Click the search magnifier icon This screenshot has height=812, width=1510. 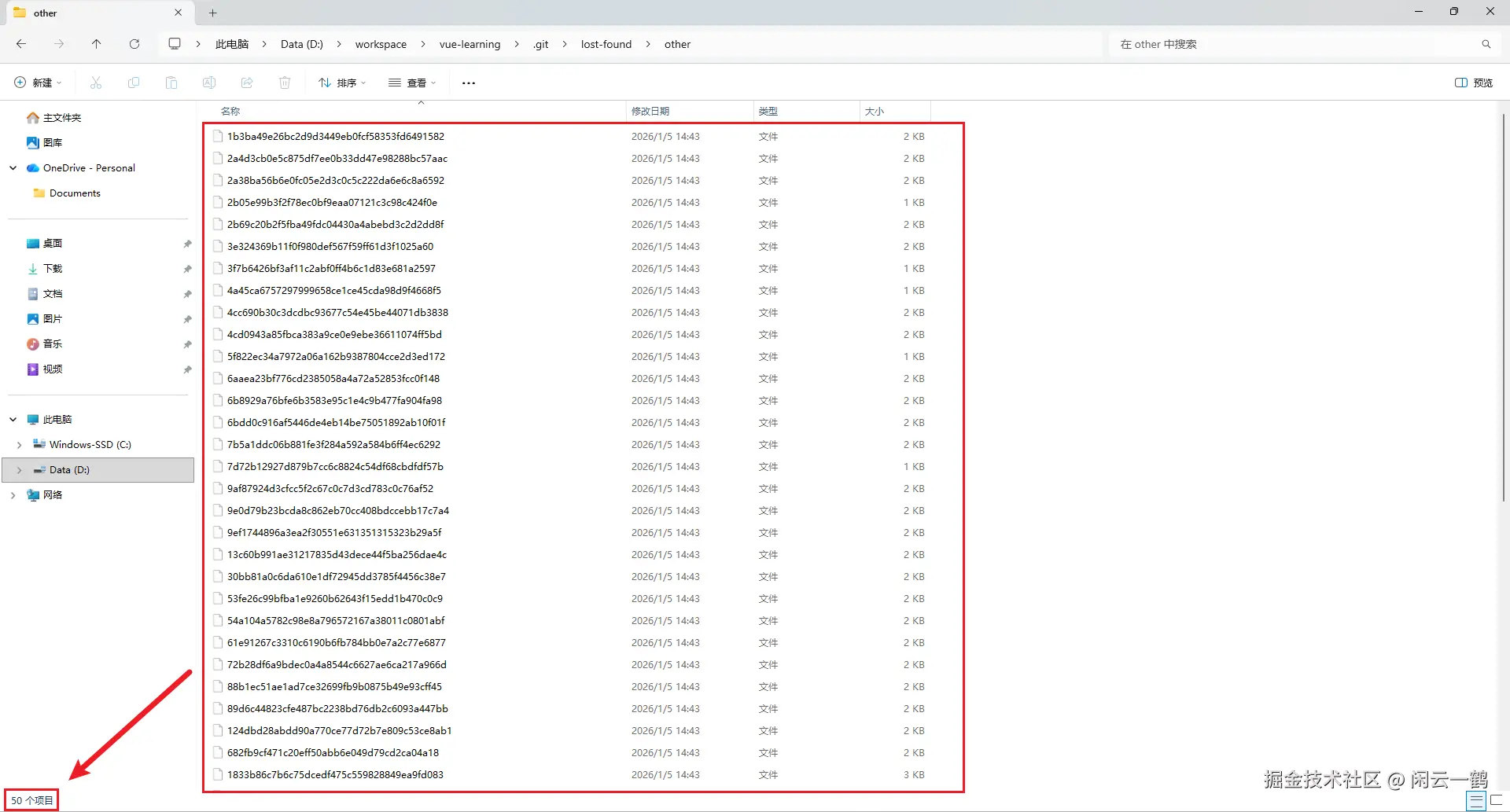point(1486,44)
